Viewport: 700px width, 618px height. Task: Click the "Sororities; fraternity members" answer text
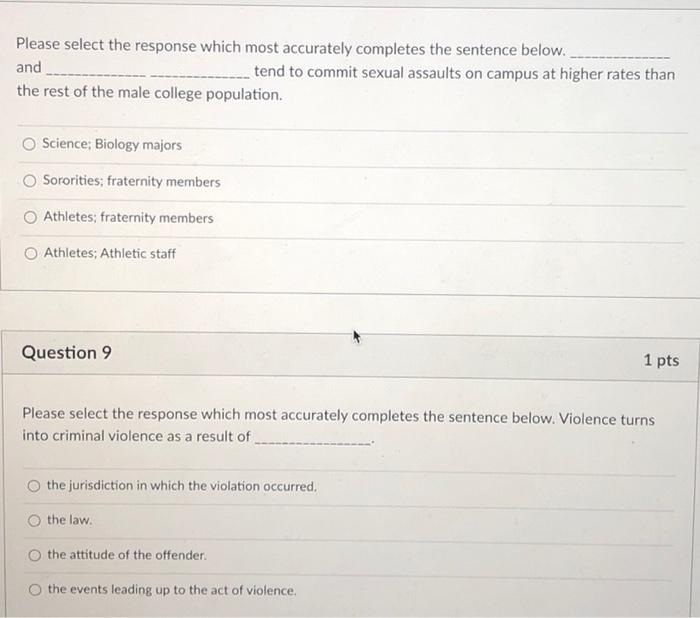(x=131, y=182)
